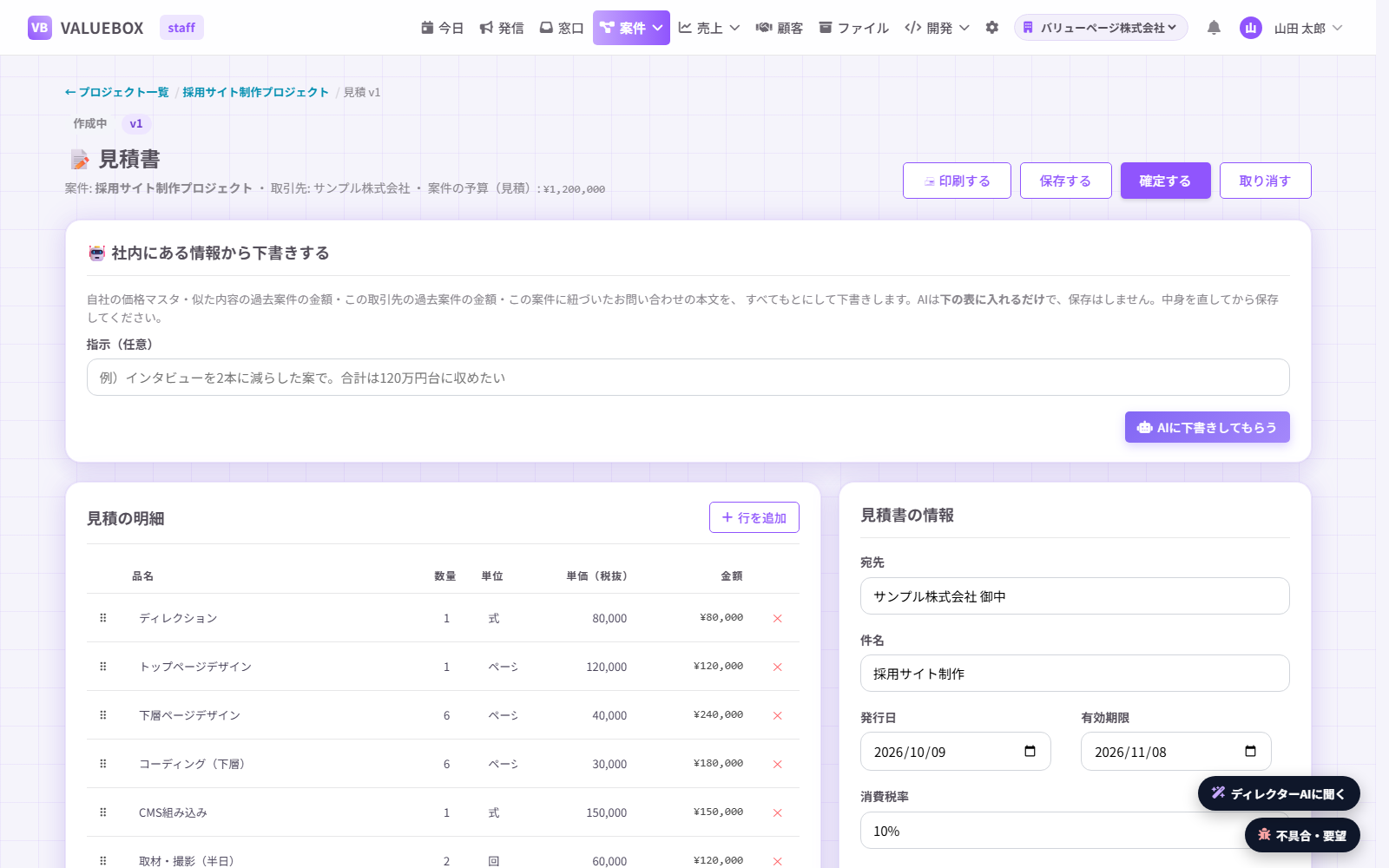Viewport: 1389px width, 868px height.
Task: Delete the 下層ページデザイン row
Action: click(x=777, y=715)
